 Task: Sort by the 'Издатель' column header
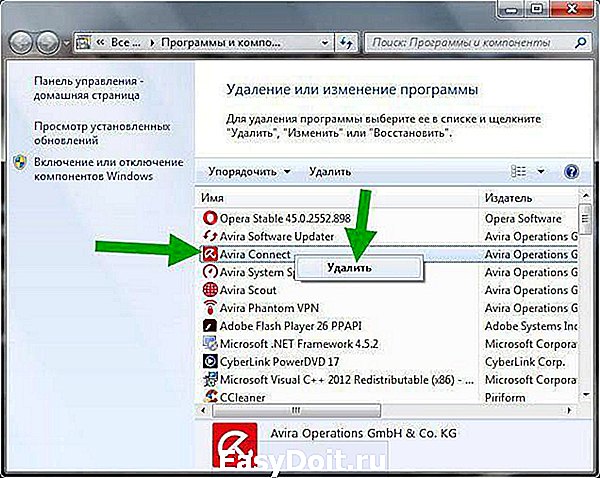click(508, 198)
